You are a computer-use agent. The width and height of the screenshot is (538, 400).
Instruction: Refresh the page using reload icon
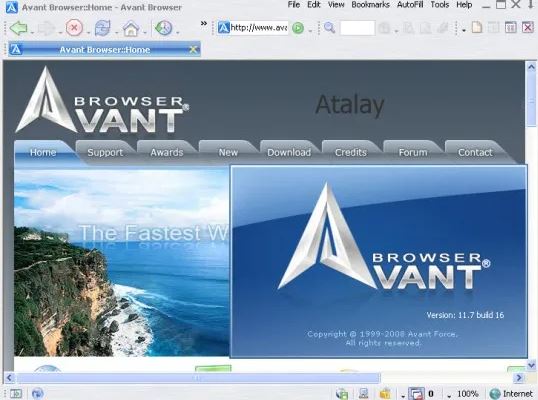[x=103, y=28]
